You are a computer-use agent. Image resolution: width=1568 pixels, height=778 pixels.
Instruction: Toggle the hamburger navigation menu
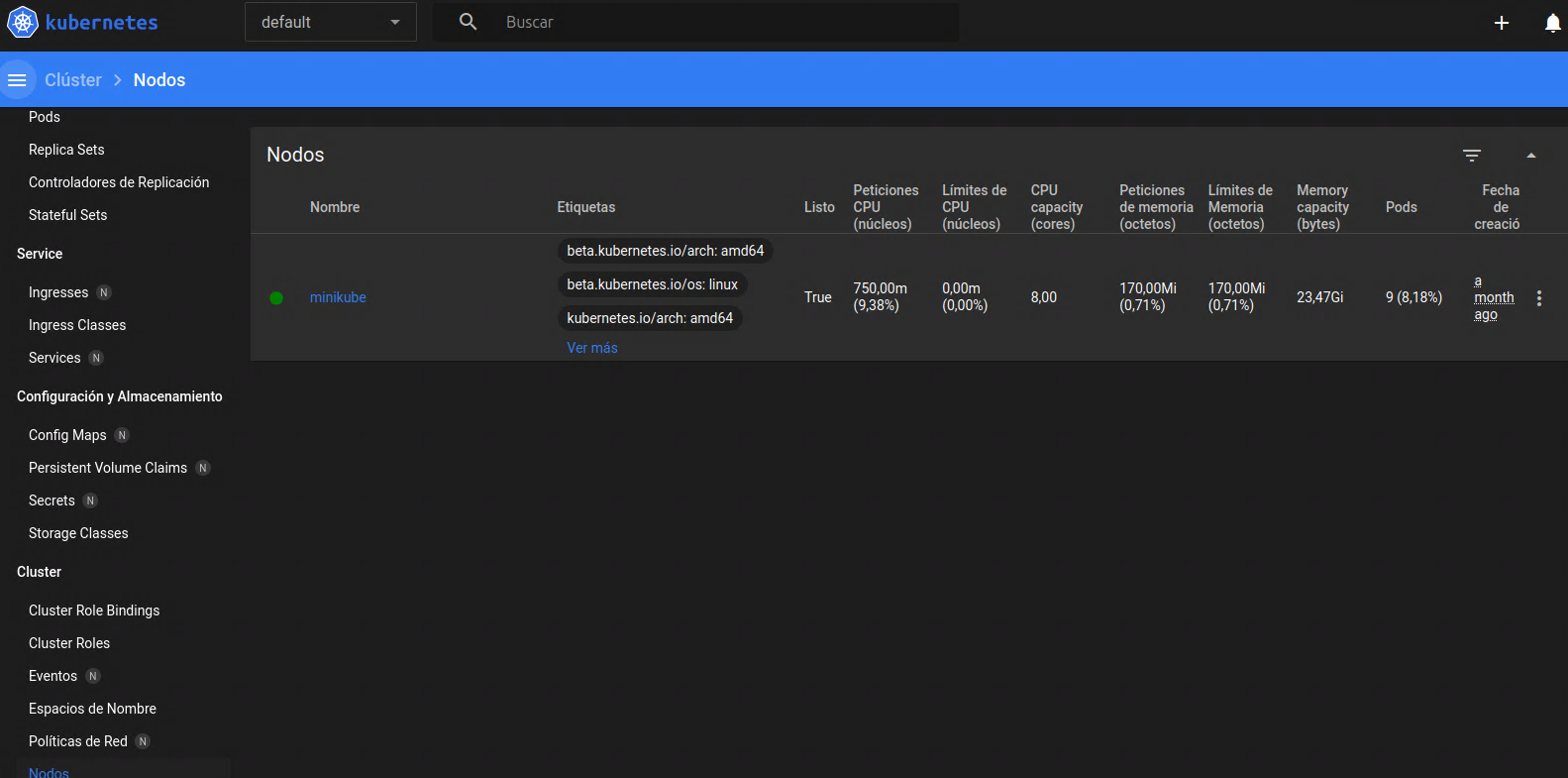pyautogui.click(x=17, y=80)
